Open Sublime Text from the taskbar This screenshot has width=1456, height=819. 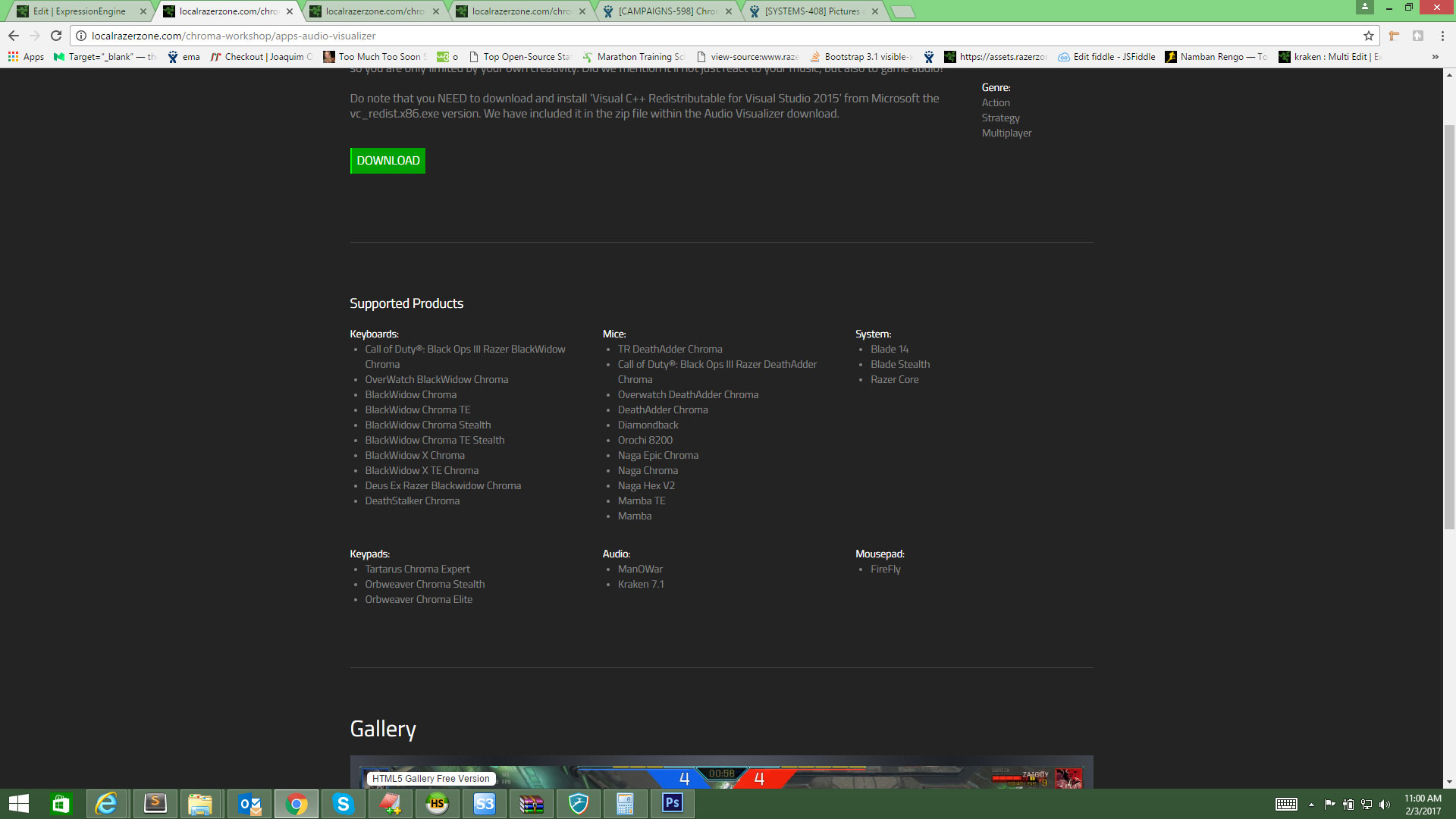[155, 804]
